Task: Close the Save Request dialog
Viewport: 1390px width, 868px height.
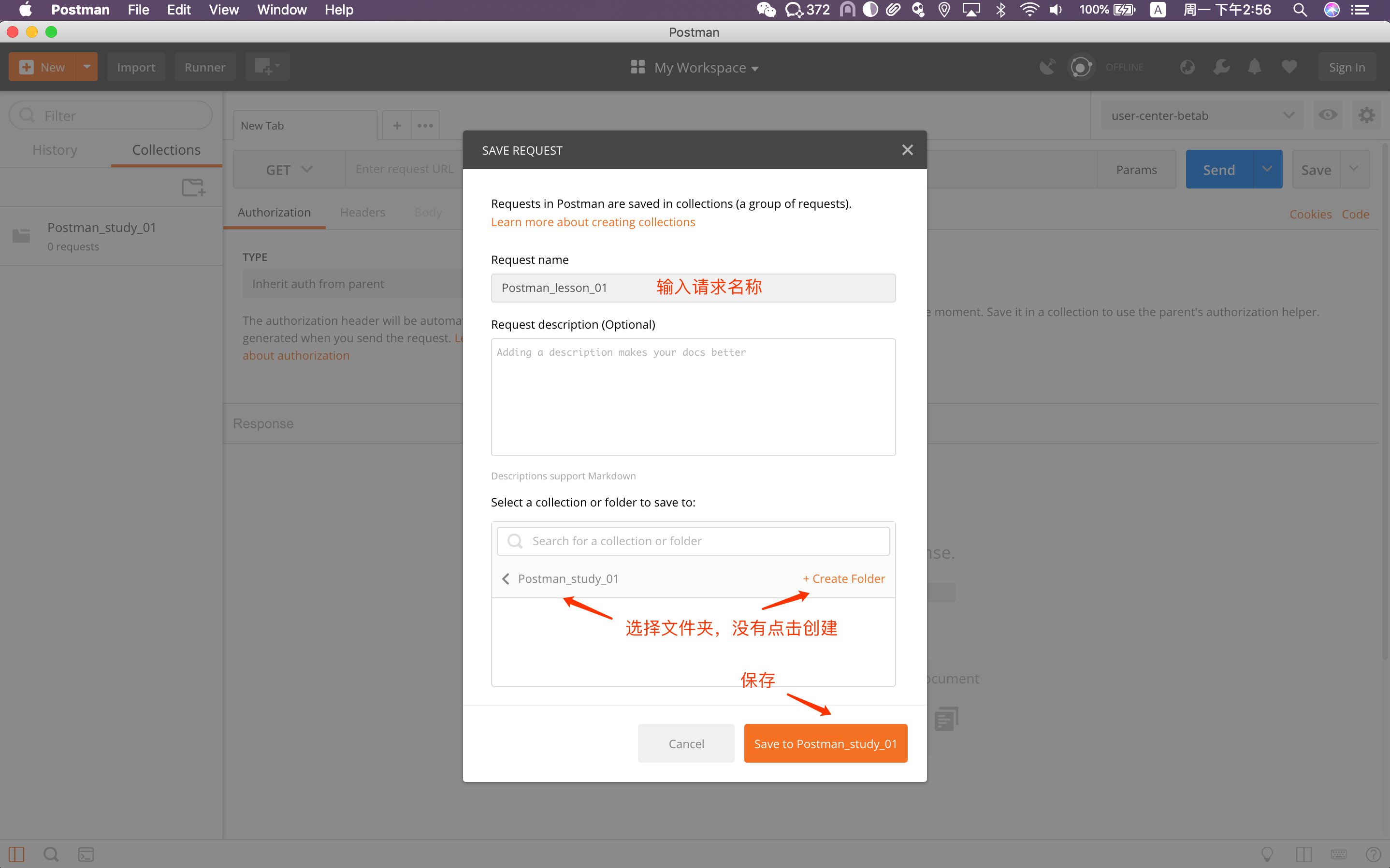Action: (907, 150)
